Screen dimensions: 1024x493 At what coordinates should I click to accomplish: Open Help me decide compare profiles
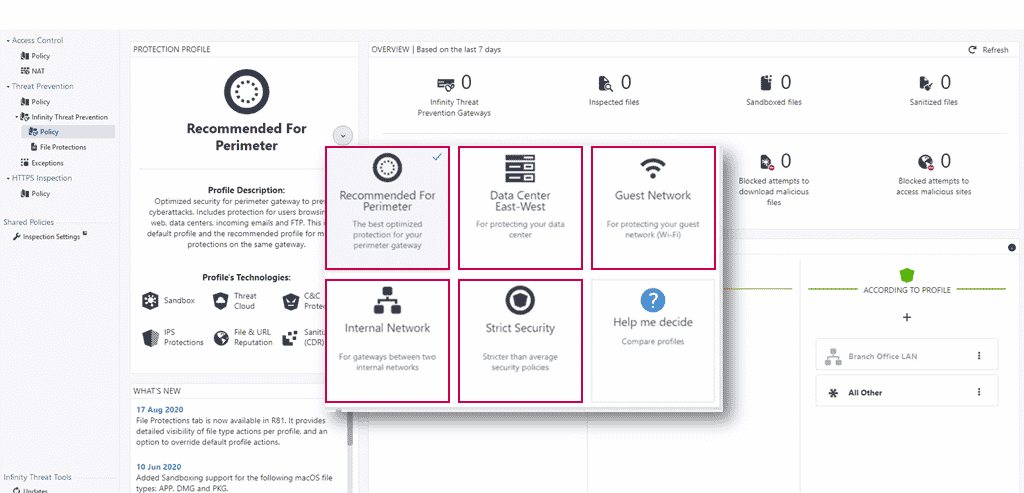pyautogui.click(x=653, y=341)
